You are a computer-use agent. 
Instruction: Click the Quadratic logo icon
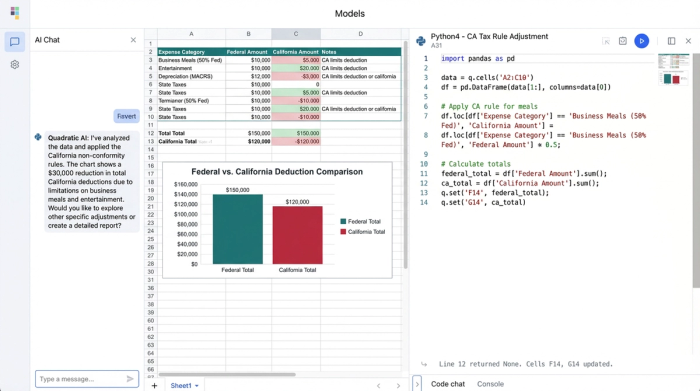15,12
